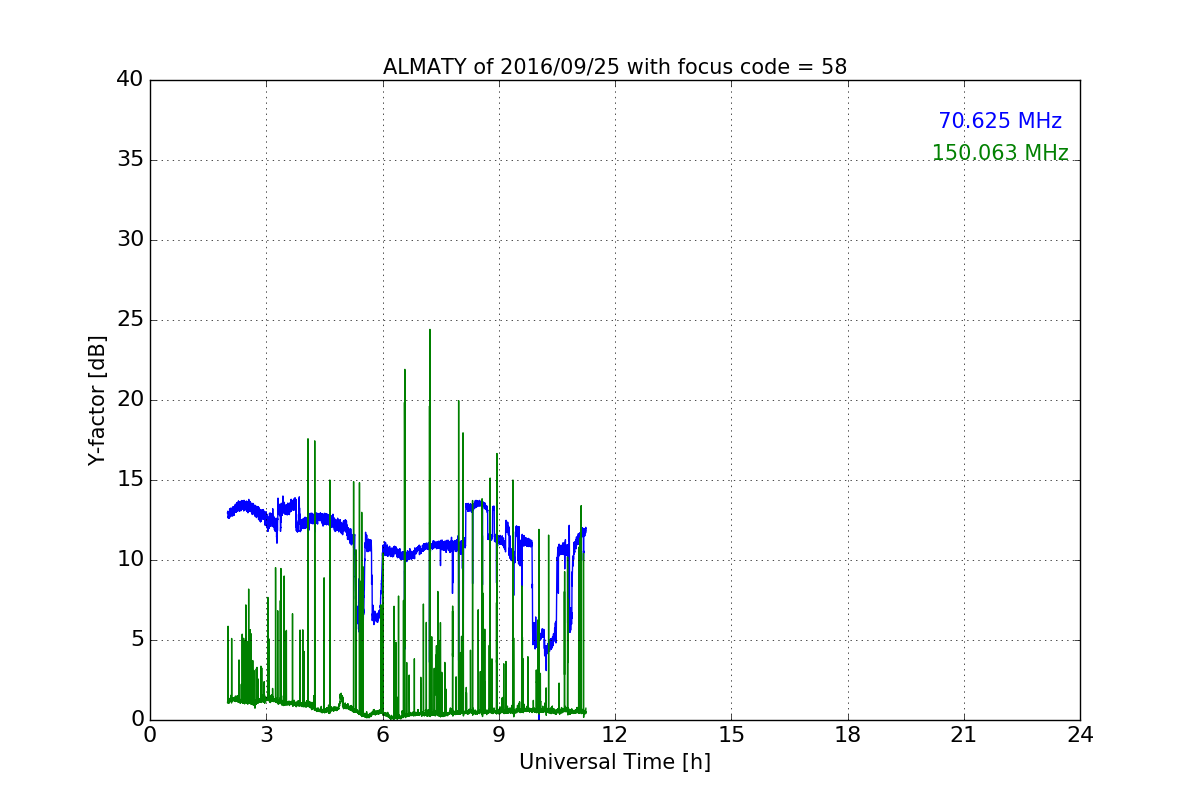Select the blue '70.625 MHz' legend label

(1000, 121)
